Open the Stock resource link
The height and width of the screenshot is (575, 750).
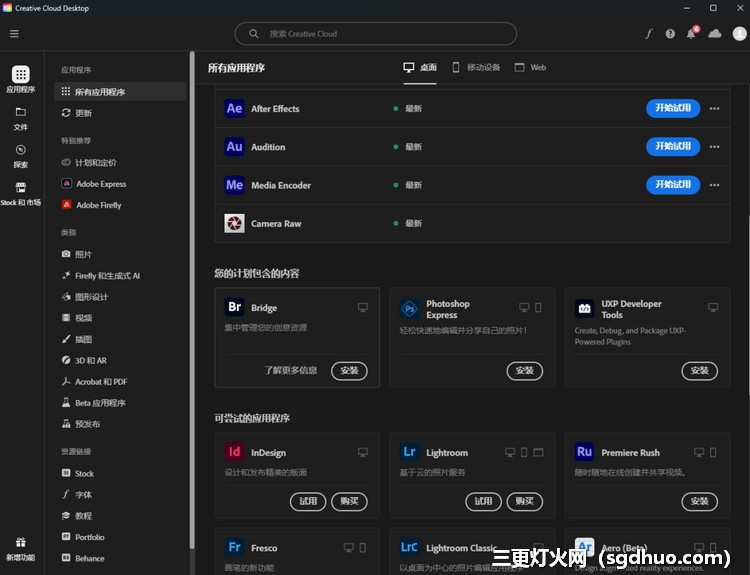(x=77, y=473)
